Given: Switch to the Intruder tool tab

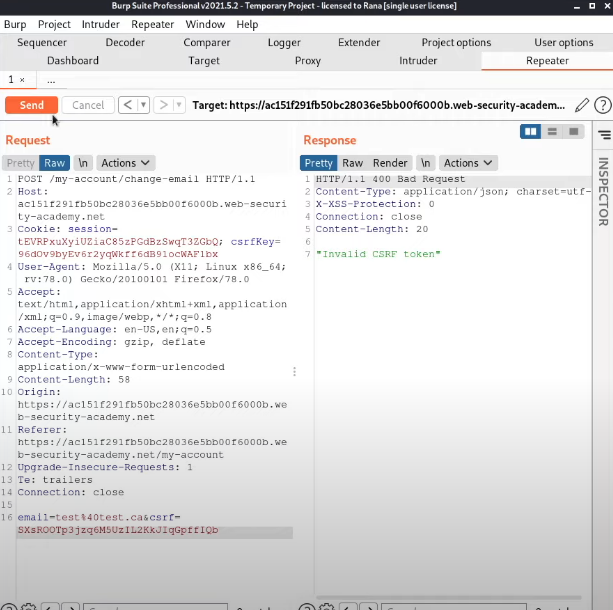Looking at the screenshot, I should pyautogui.click(x=418, y=61).
